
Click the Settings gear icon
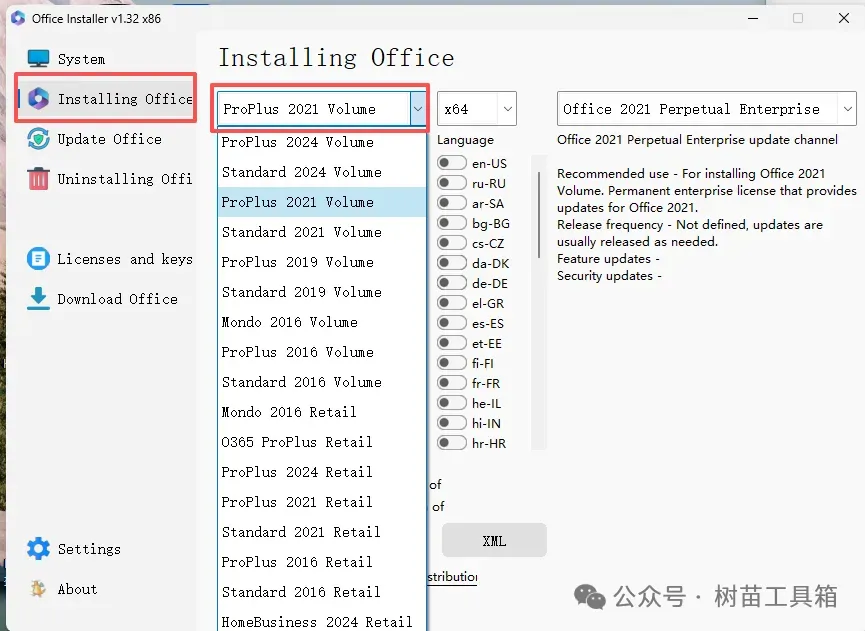point(38,549)
